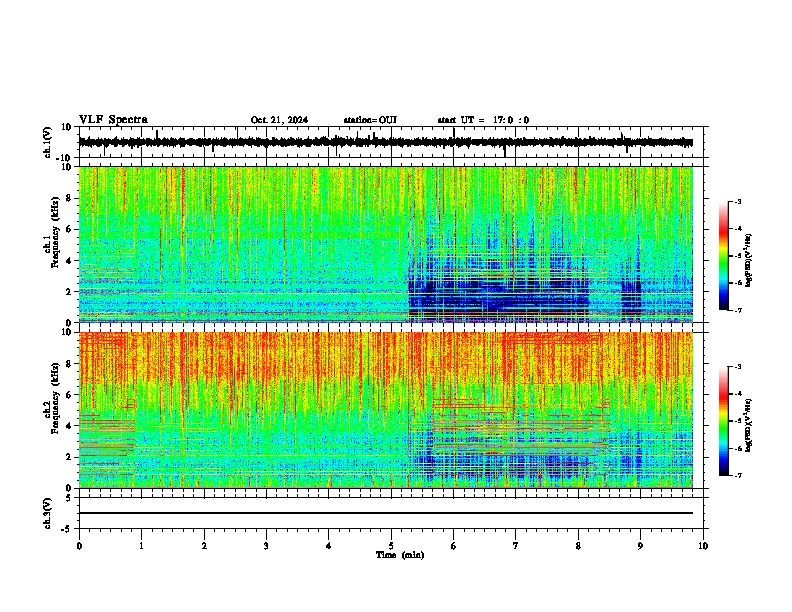Click the flat ch.3 voltage line
The image size is (792, 612).
pyautogui.click(x=385, y=513)
